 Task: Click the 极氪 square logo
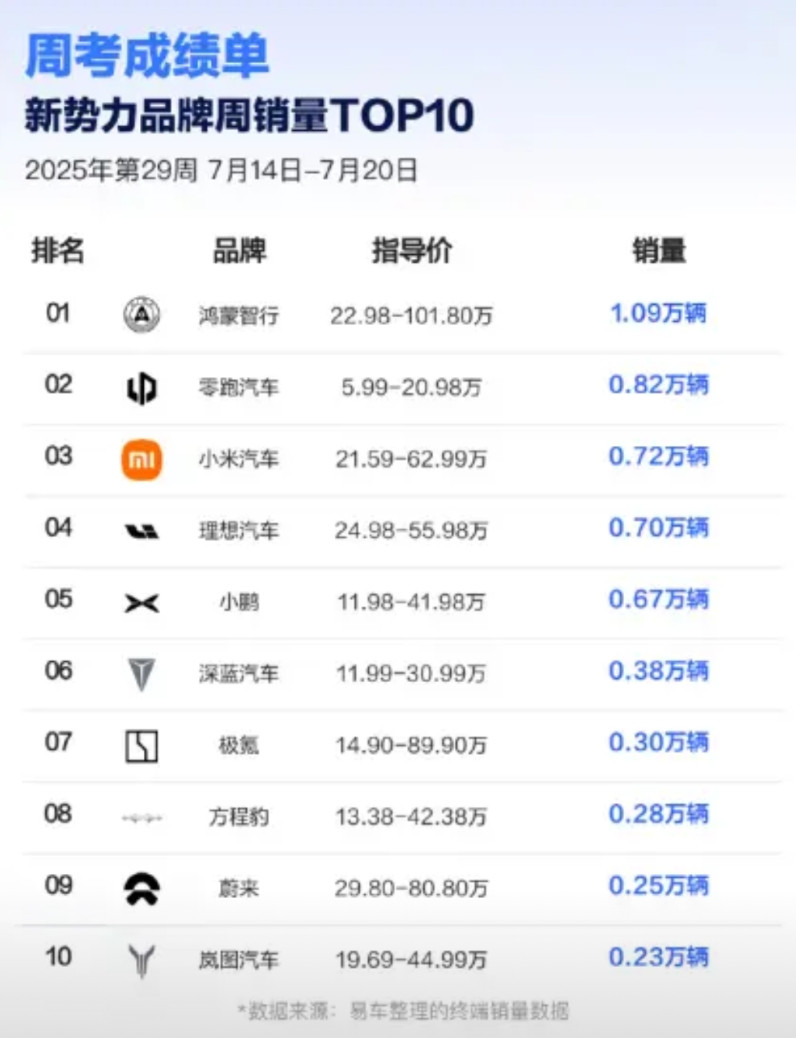coord(142,746)
